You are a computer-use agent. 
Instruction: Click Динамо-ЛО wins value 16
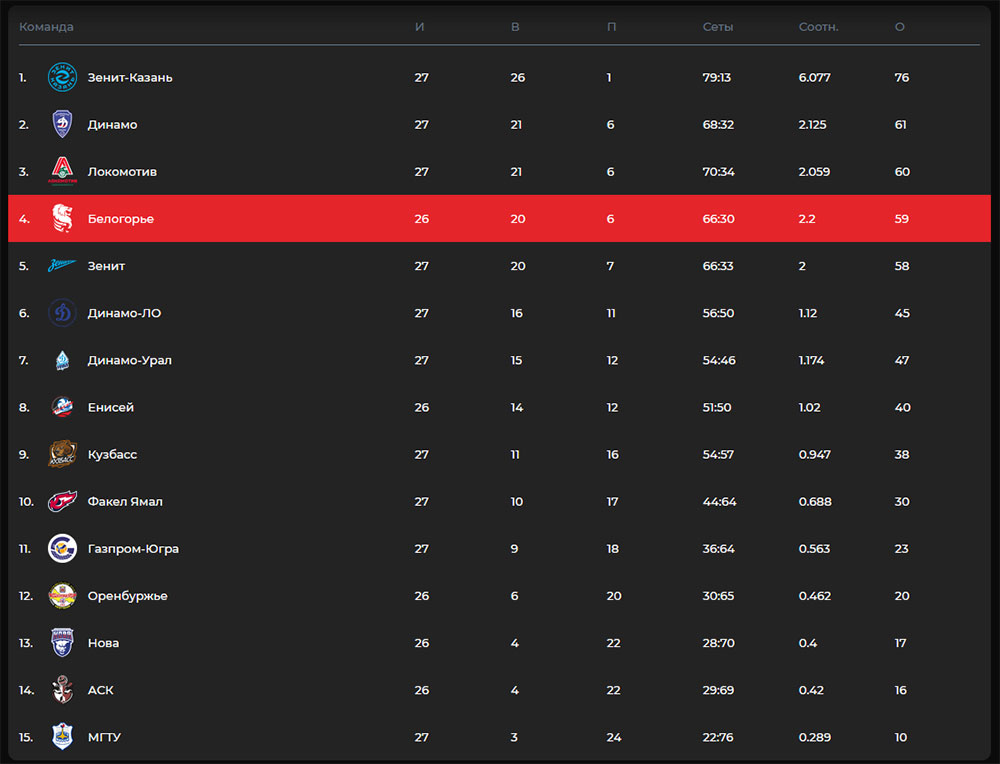click(x=517, y=313)
